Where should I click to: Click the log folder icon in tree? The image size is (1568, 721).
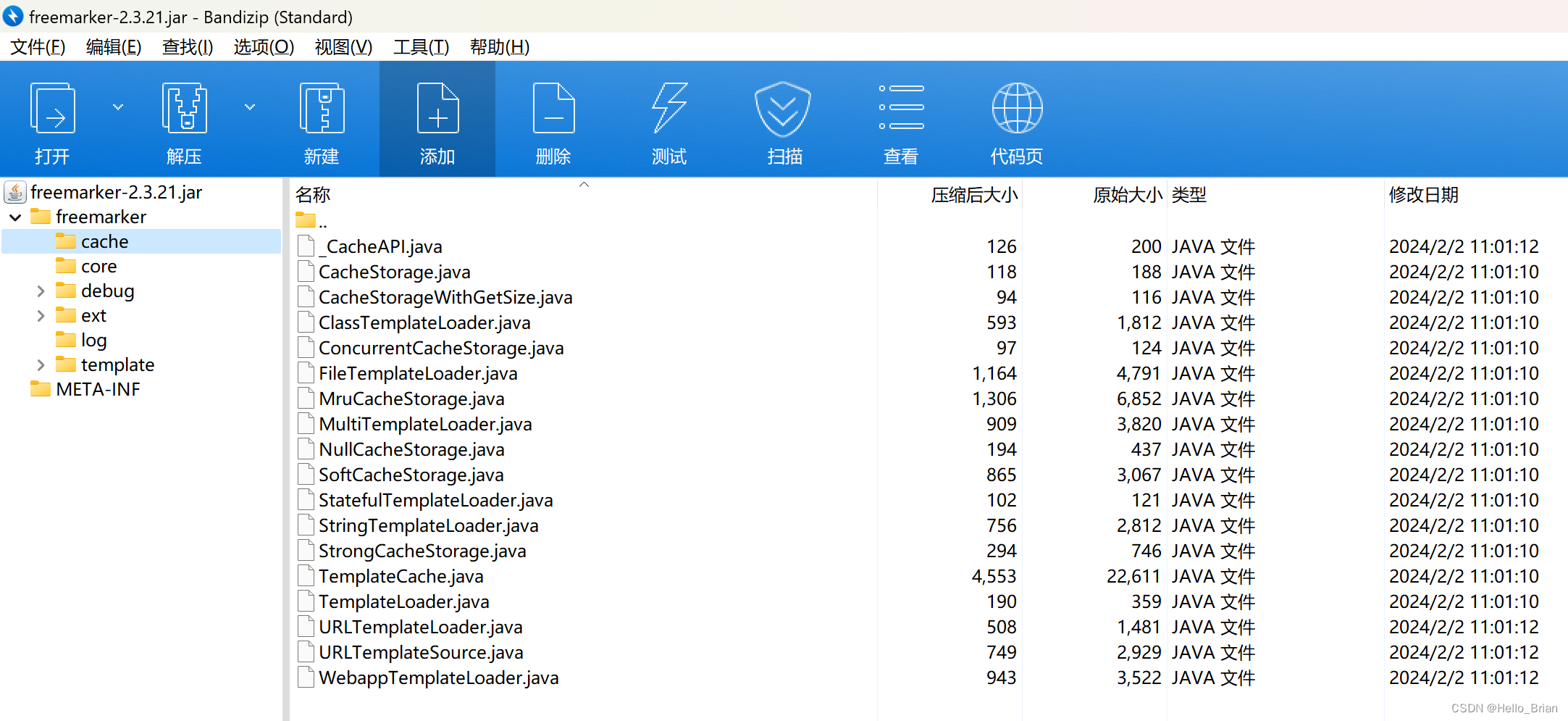coord(66,340)
